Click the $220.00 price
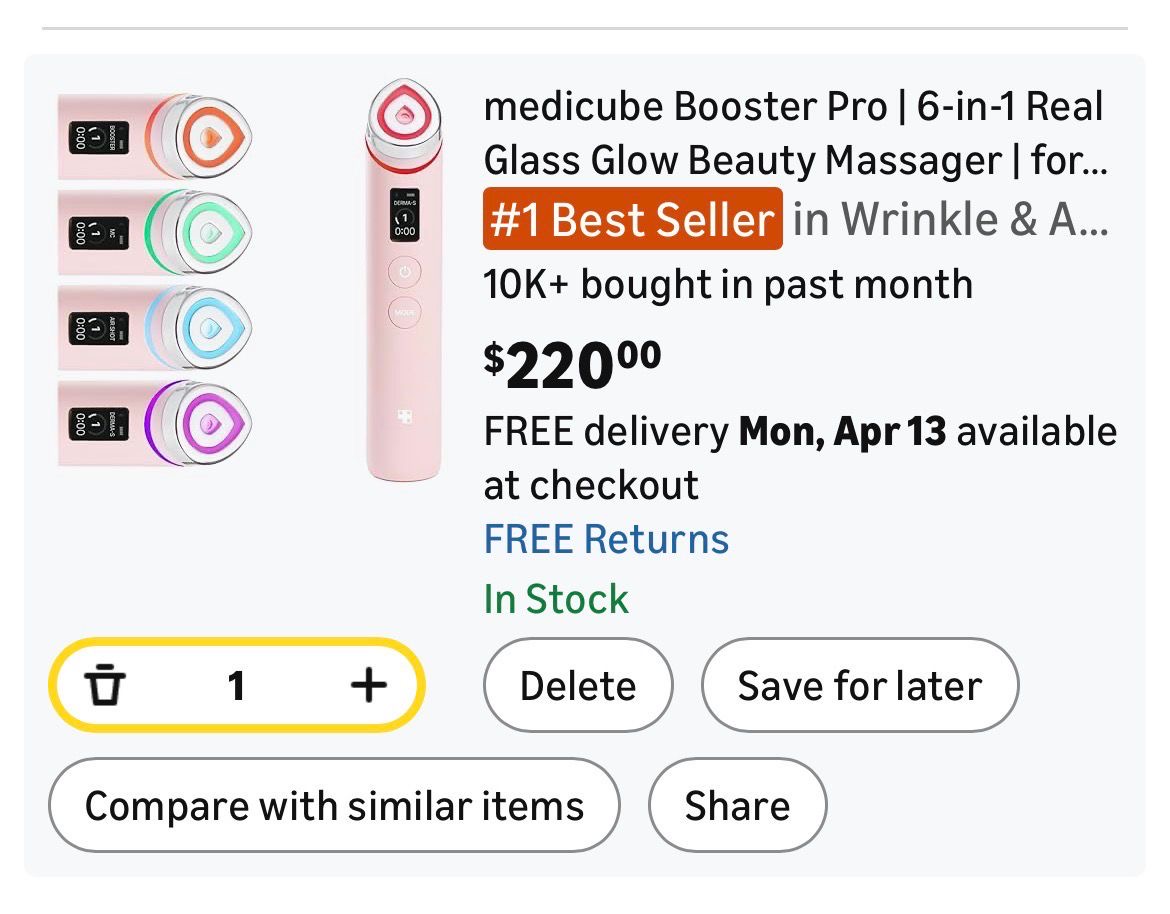 pyautogui.click(x=572, y=366)
